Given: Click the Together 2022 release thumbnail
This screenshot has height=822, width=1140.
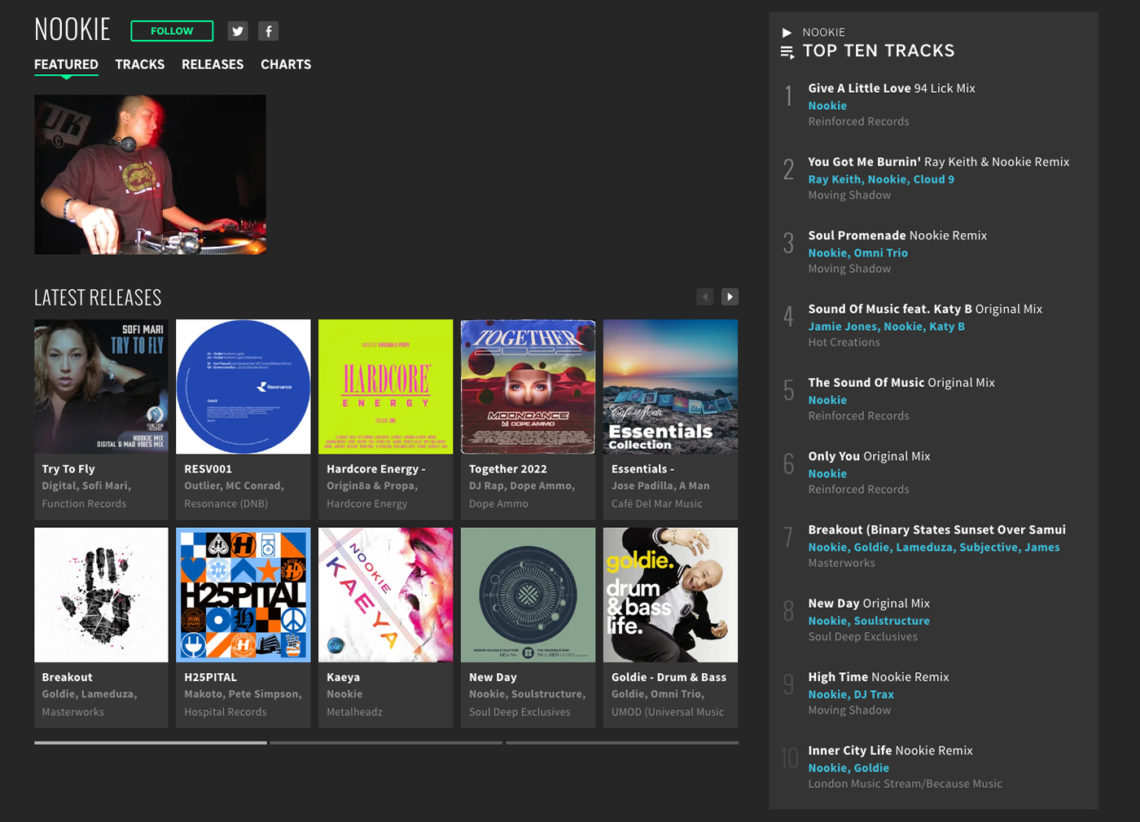Looking at the screenshot, I should (528, 386).
